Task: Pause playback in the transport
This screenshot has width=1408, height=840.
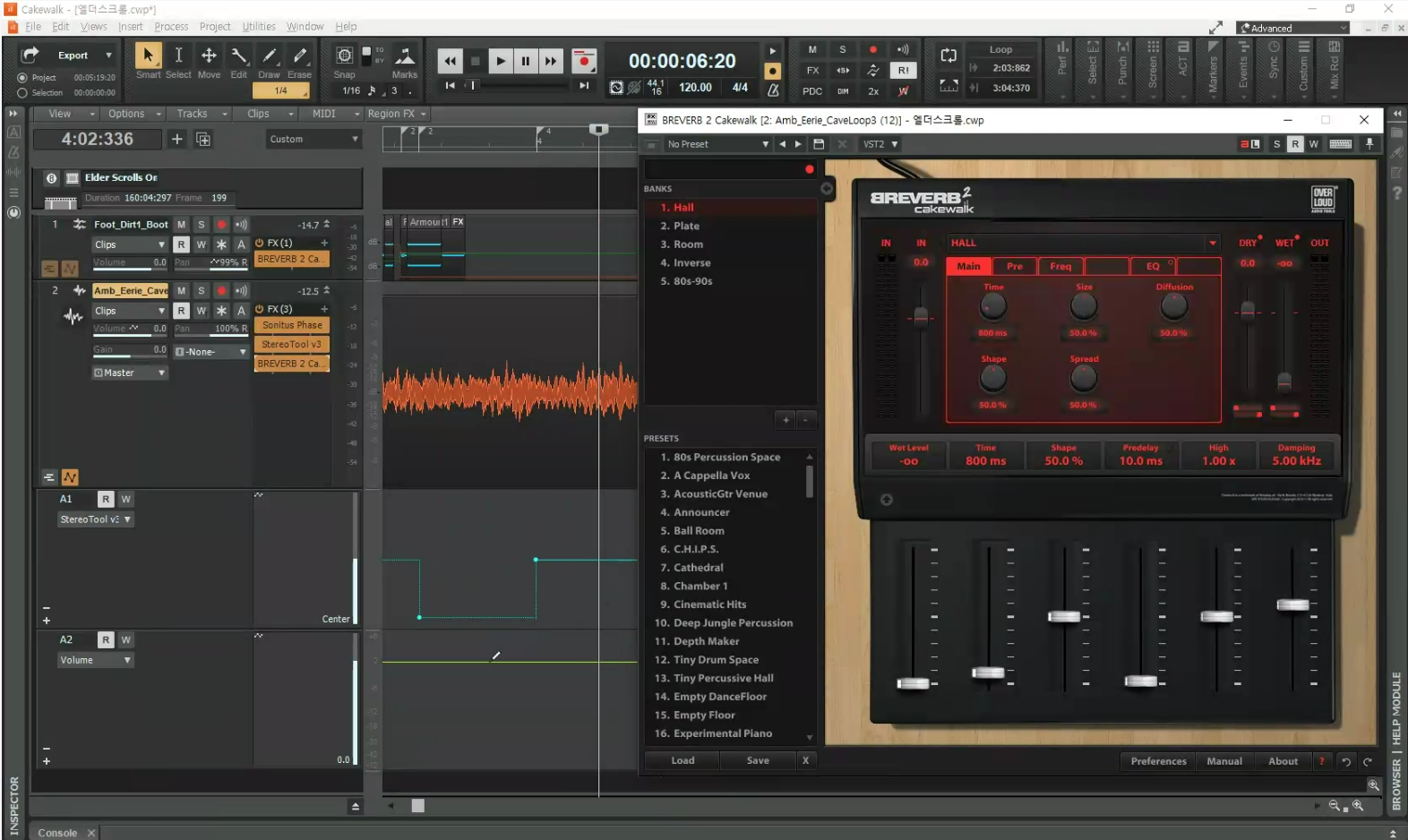Action: pyautogui.click(x=526, y=61)
